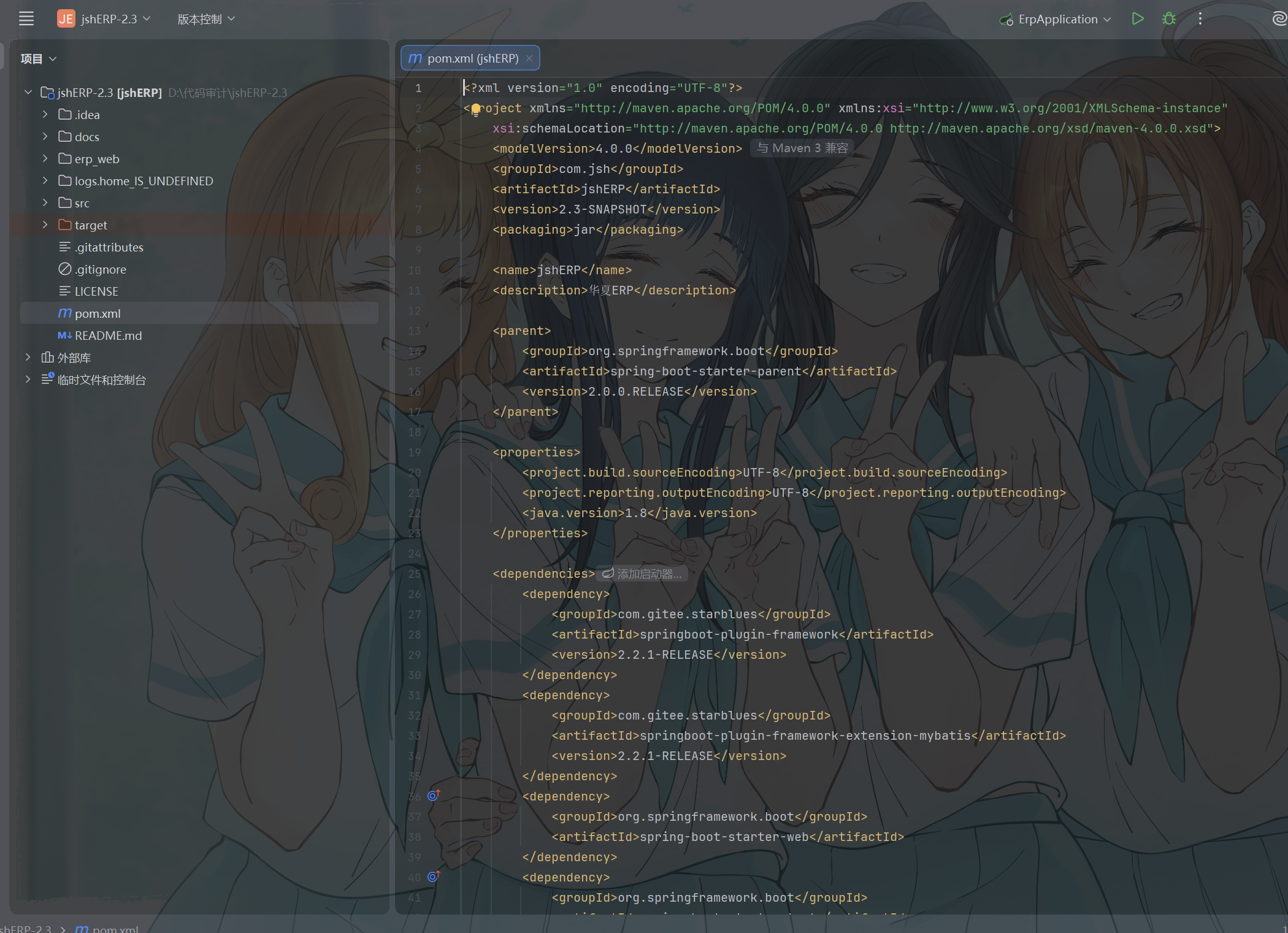This screenshot has width=1288, height=933.
Task: Click the gutter navigate icon on line 40
Action: [x=434, y=877]
